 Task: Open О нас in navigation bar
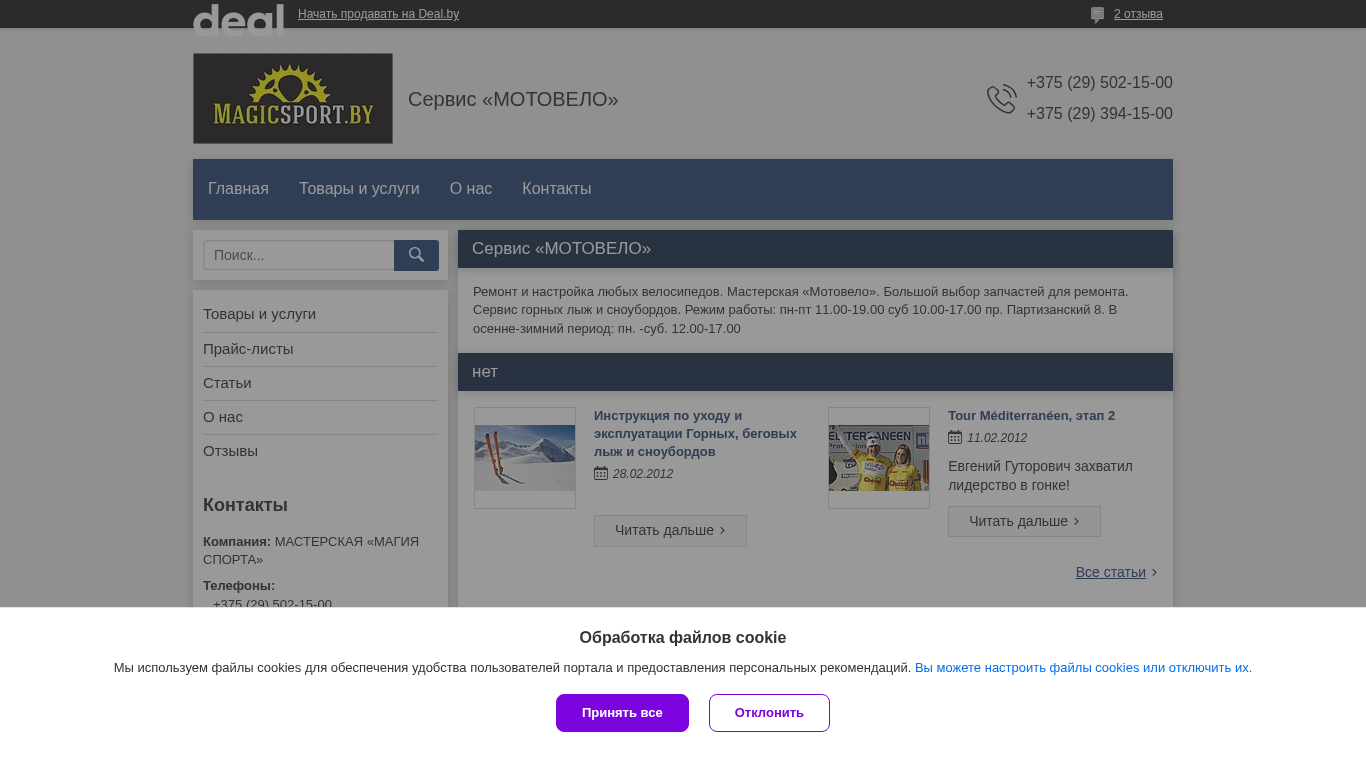click(x=471, y=189)
